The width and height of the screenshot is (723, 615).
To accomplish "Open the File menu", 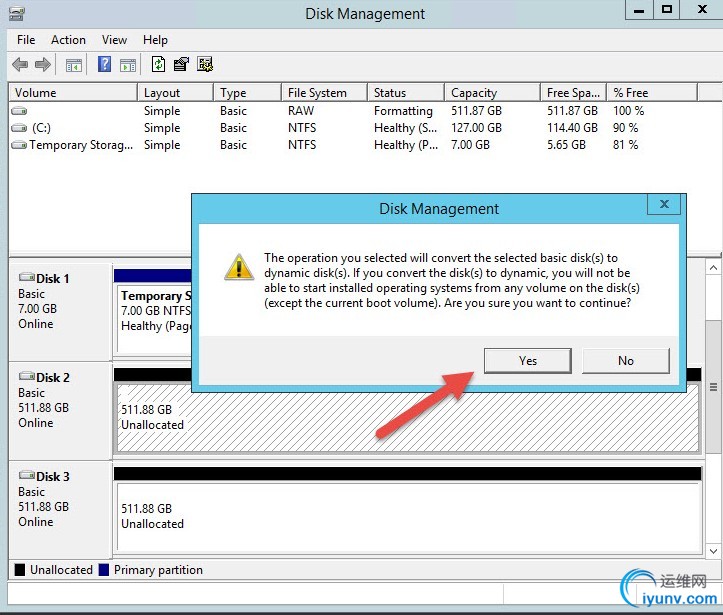I will 26,40.
